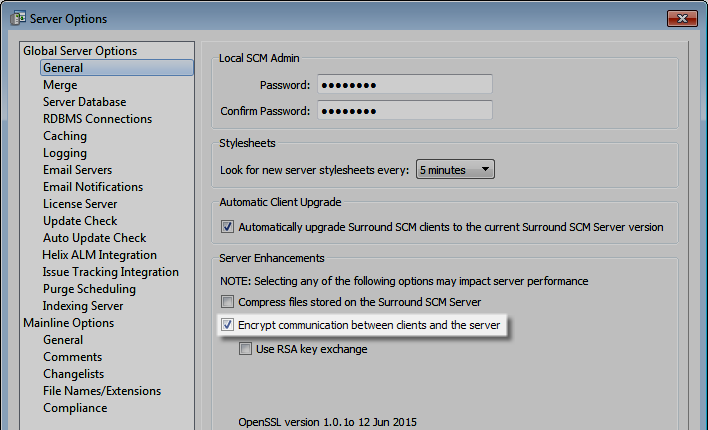
Task: Uncheck Encrypt communication between clients and server
Action: pos(227,325)
